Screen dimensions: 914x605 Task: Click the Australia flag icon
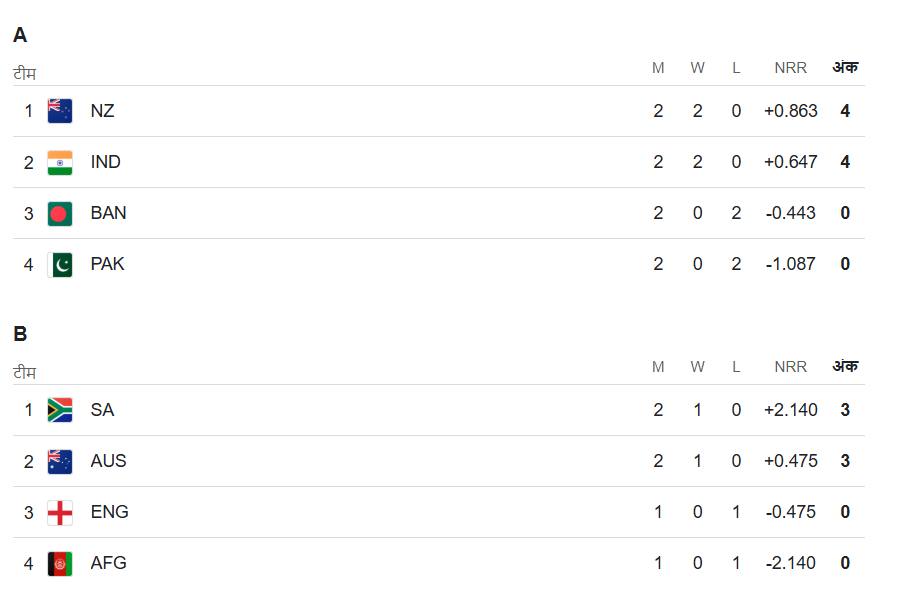pos(60,461)
